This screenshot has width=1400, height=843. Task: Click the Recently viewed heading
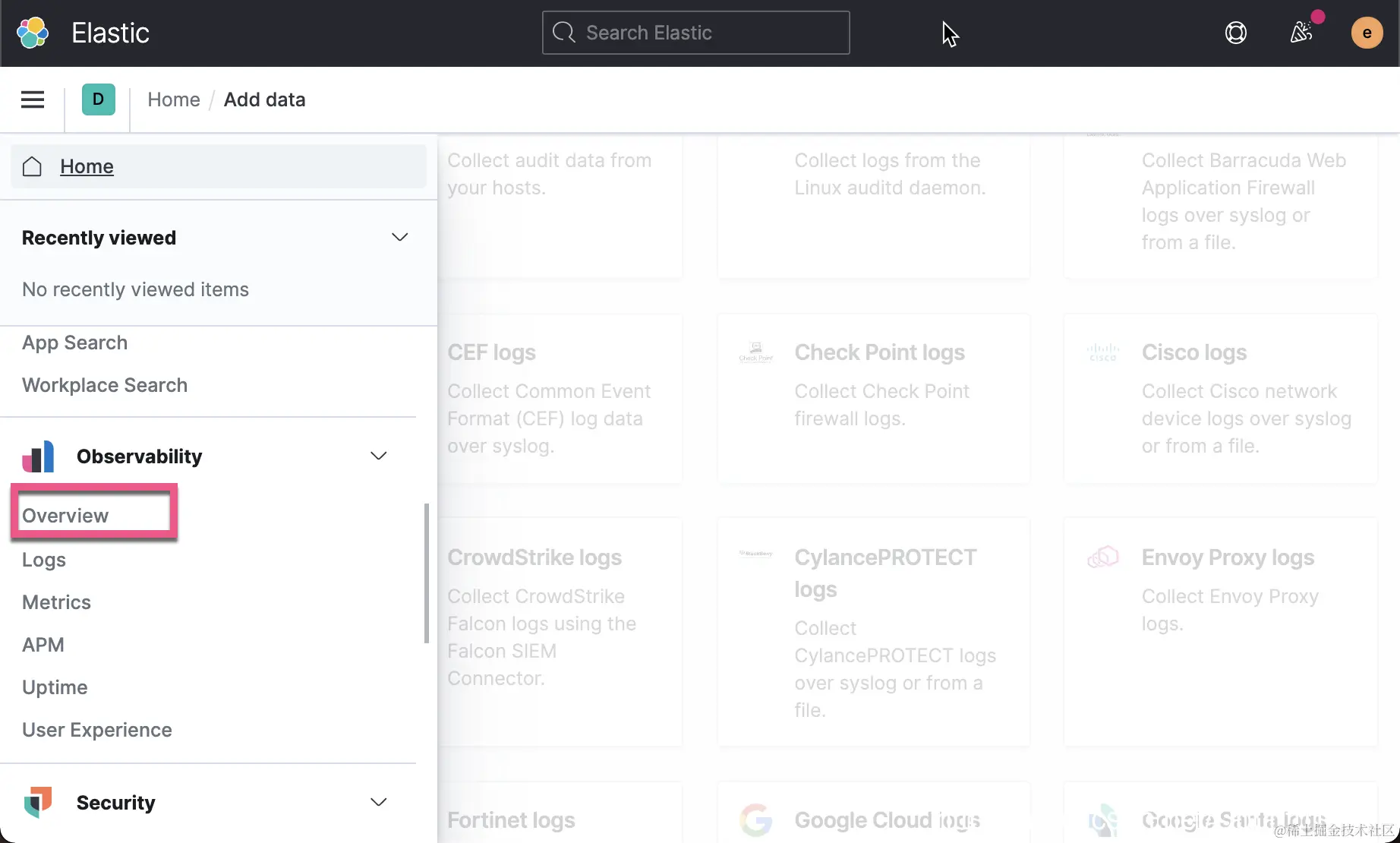99,238
